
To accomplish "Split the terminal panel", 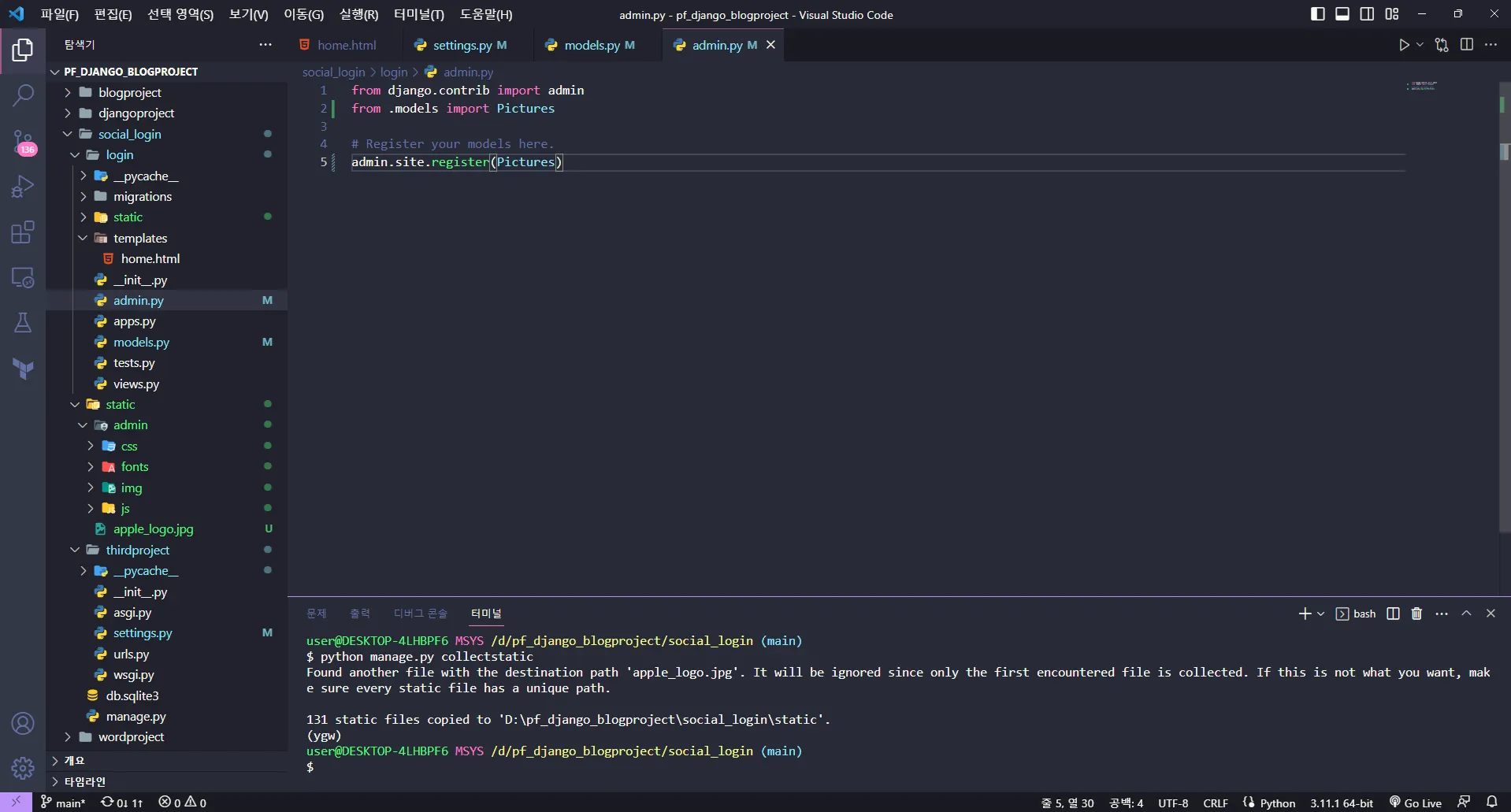I will 1393,614.
